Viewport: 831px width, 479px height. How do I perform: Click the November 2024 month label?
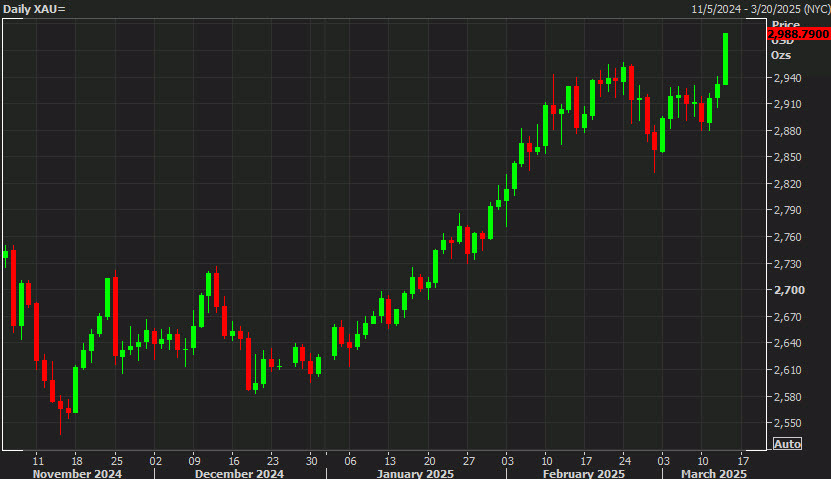[x=77, y=473]
